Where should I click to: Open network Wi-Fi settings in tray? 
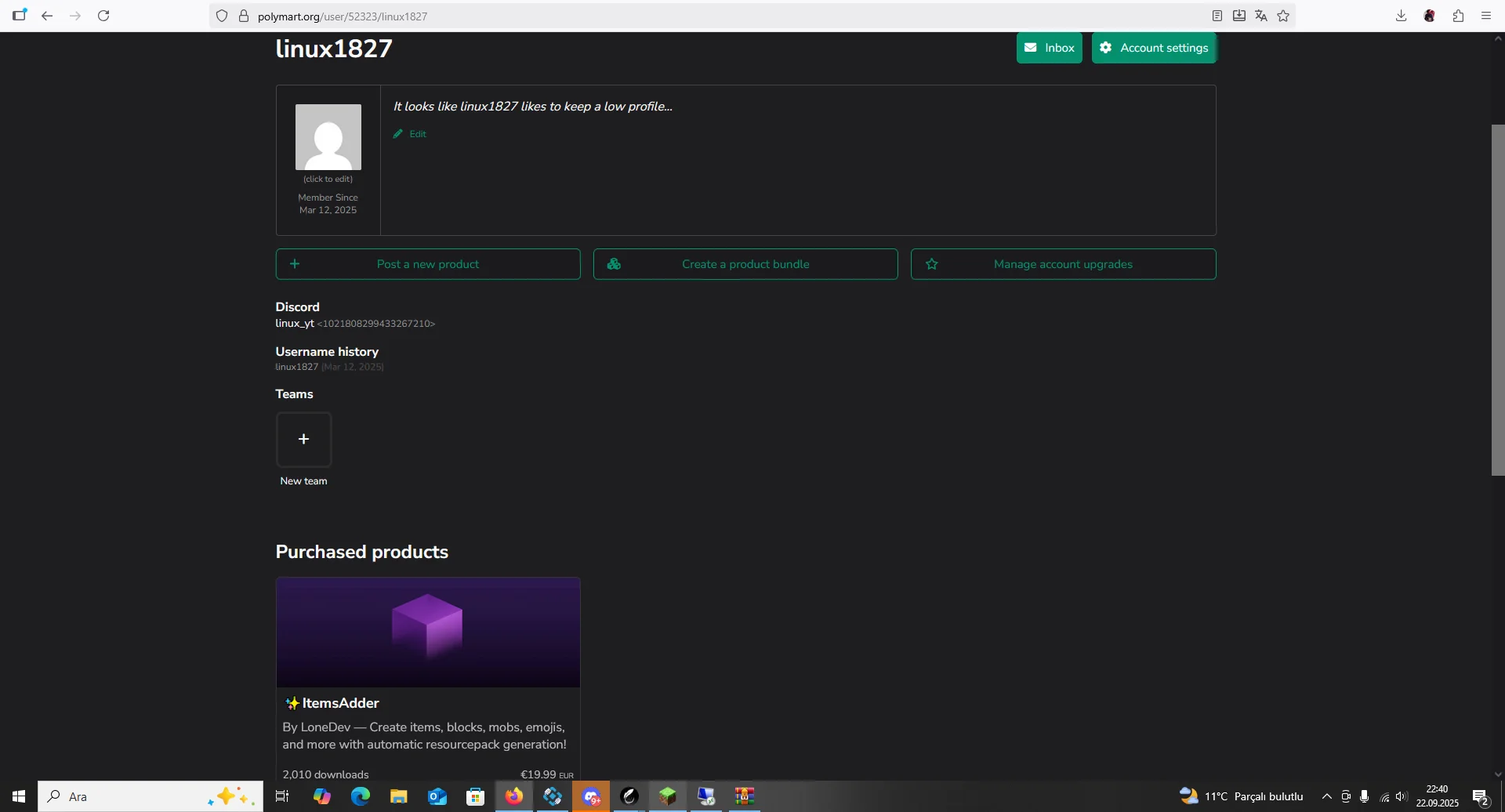pyautogui.click(x=1385, y=796)
